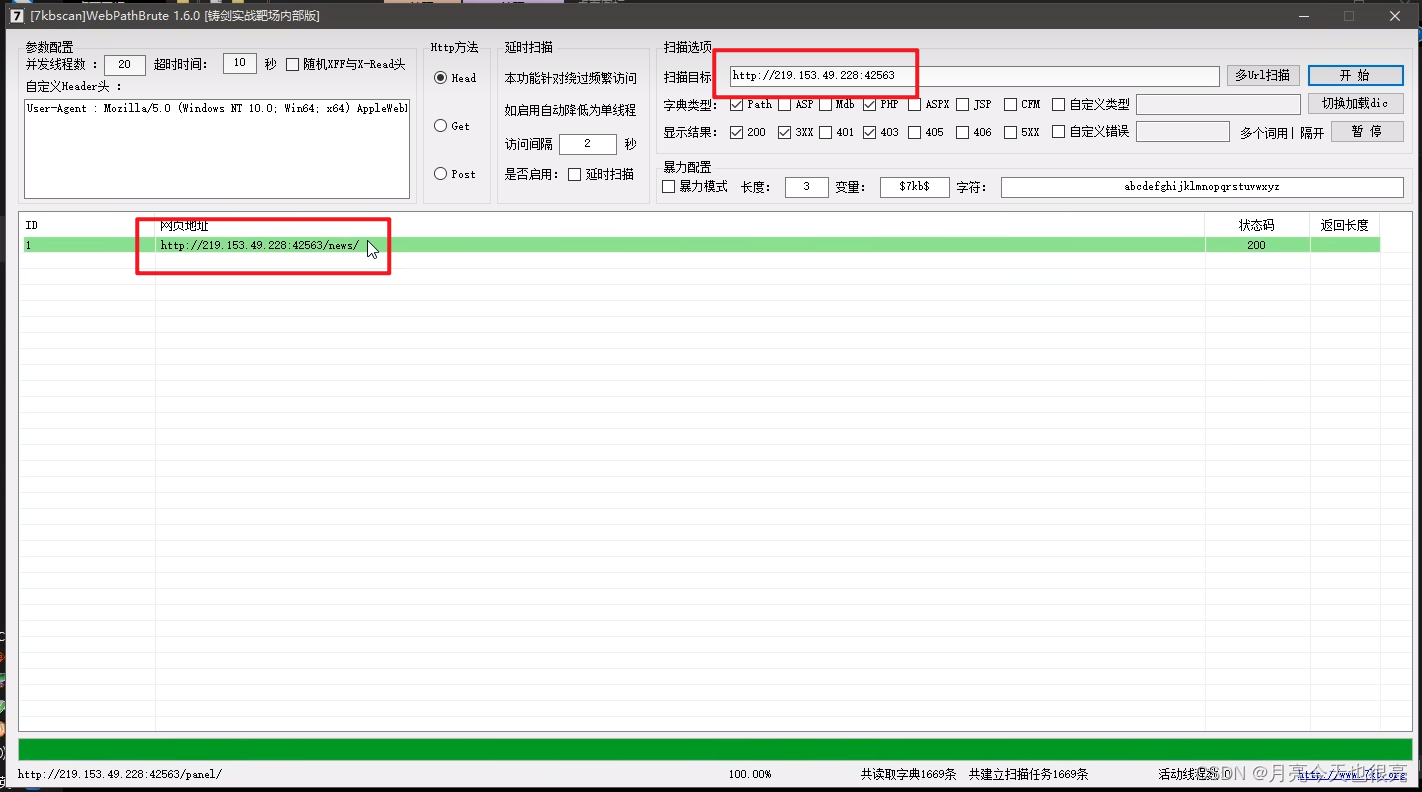Check the CFM dictionary type
This screenshot has height=792, width=1422.
pyautogui.click(x=1011, y=104)
